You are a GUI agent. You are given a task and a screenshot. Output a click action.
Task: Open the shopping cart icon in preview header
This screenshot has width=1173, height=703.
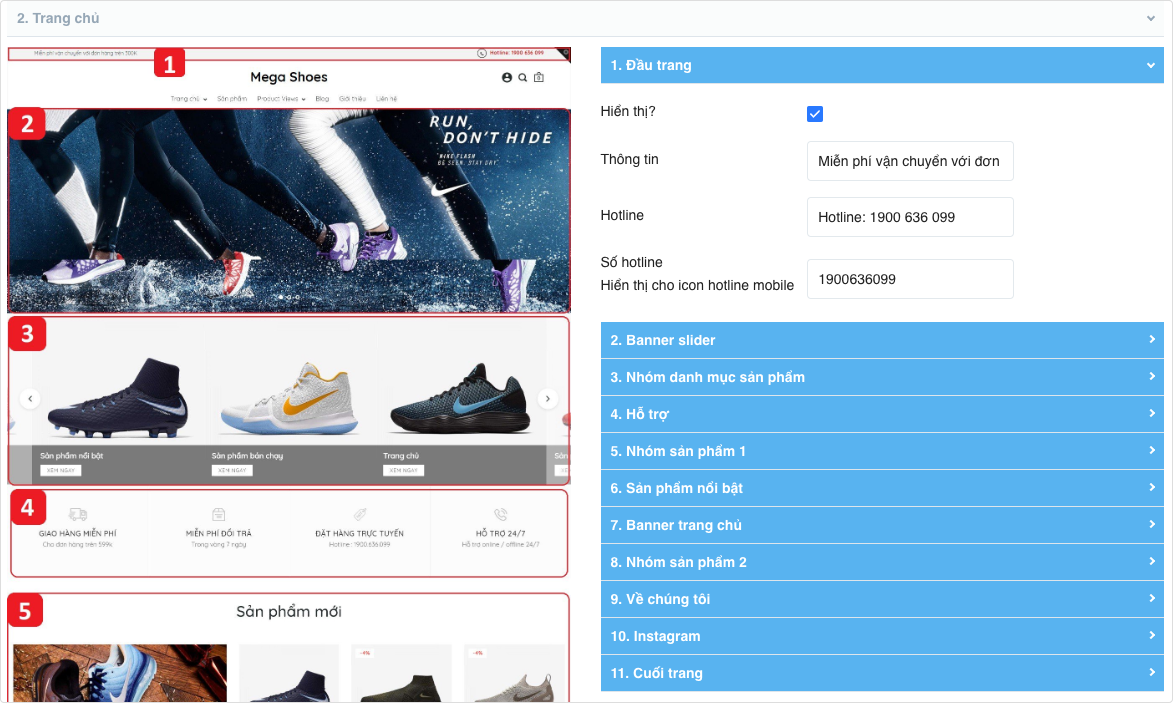point(539,78)
